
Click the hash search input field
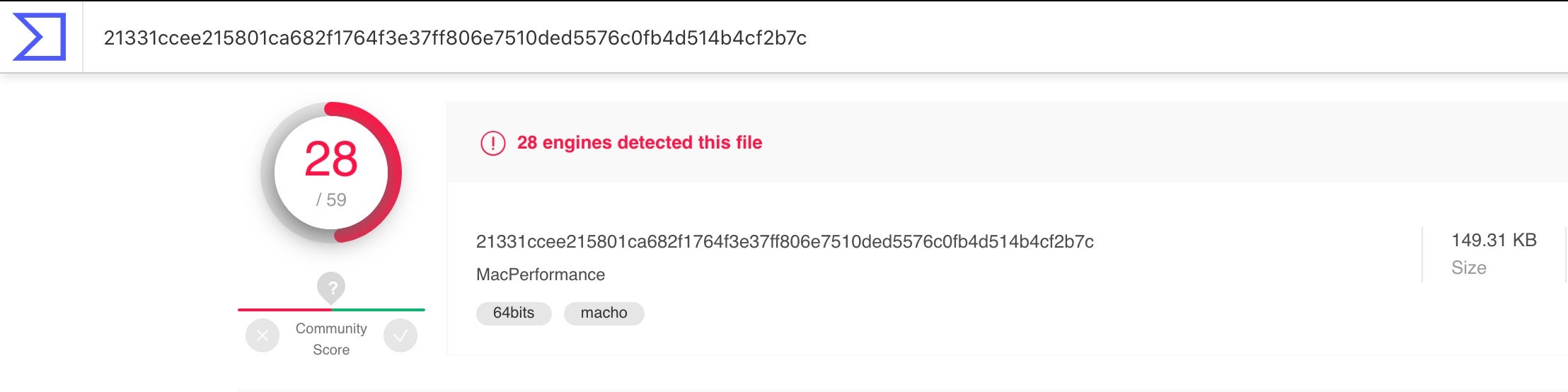click(455, 38)
